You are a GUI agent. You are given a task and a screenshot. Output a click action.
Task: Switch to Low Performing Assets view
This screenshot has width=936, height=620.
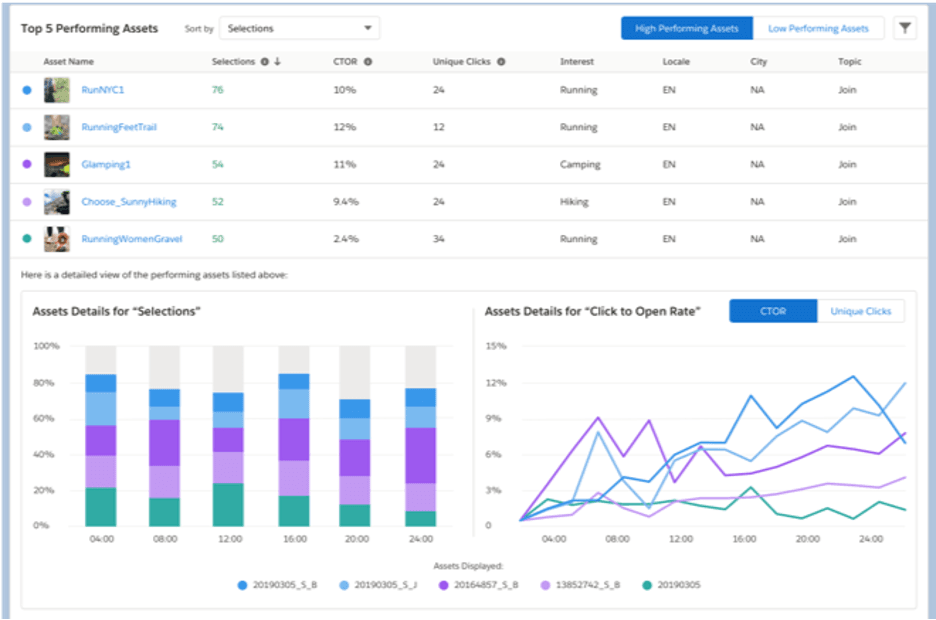pos(819,28)
